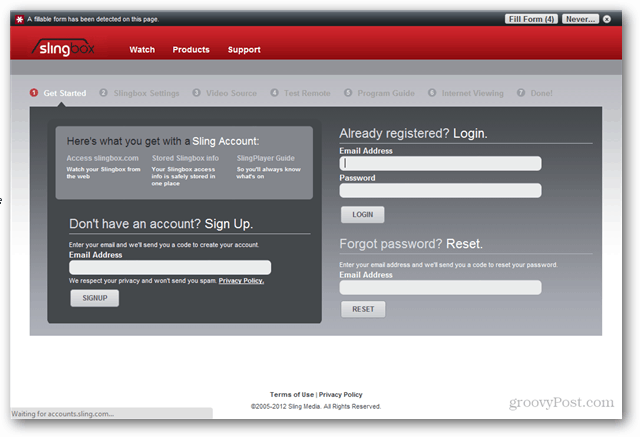The height and width of the screenshot is (437, 640).
Task: Focus the Reset password Email Address field
Action: (440, 287)
